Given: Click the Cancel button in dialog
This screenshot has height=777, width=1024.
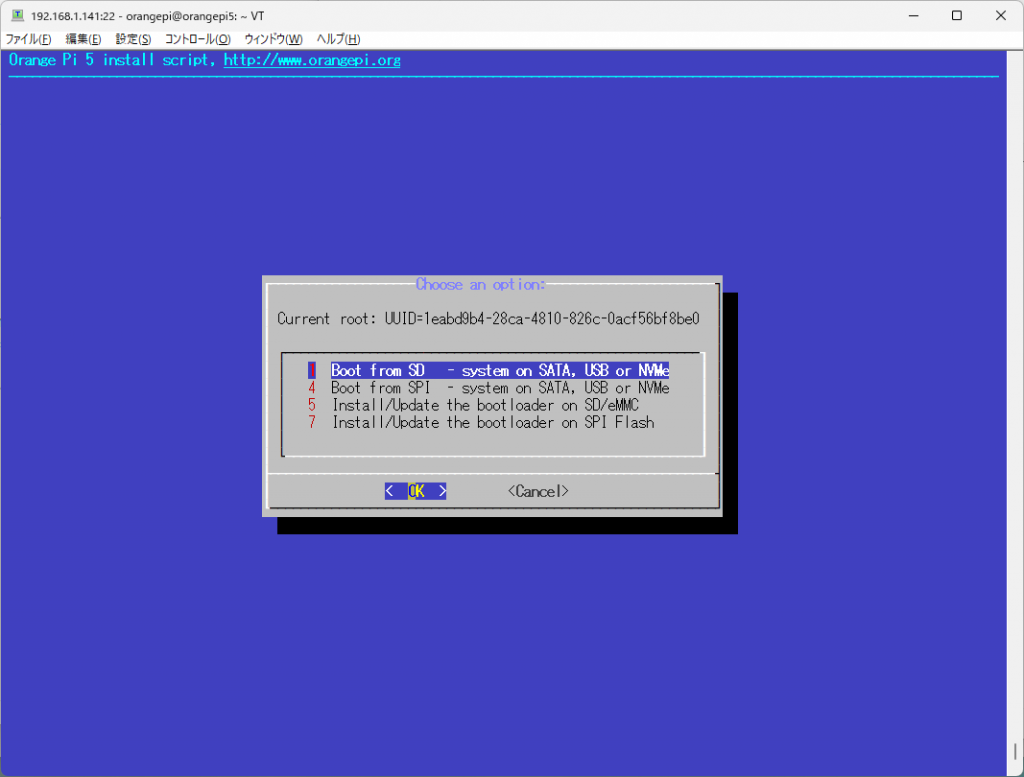Looking at the screenshot, I should click(538, 491).
